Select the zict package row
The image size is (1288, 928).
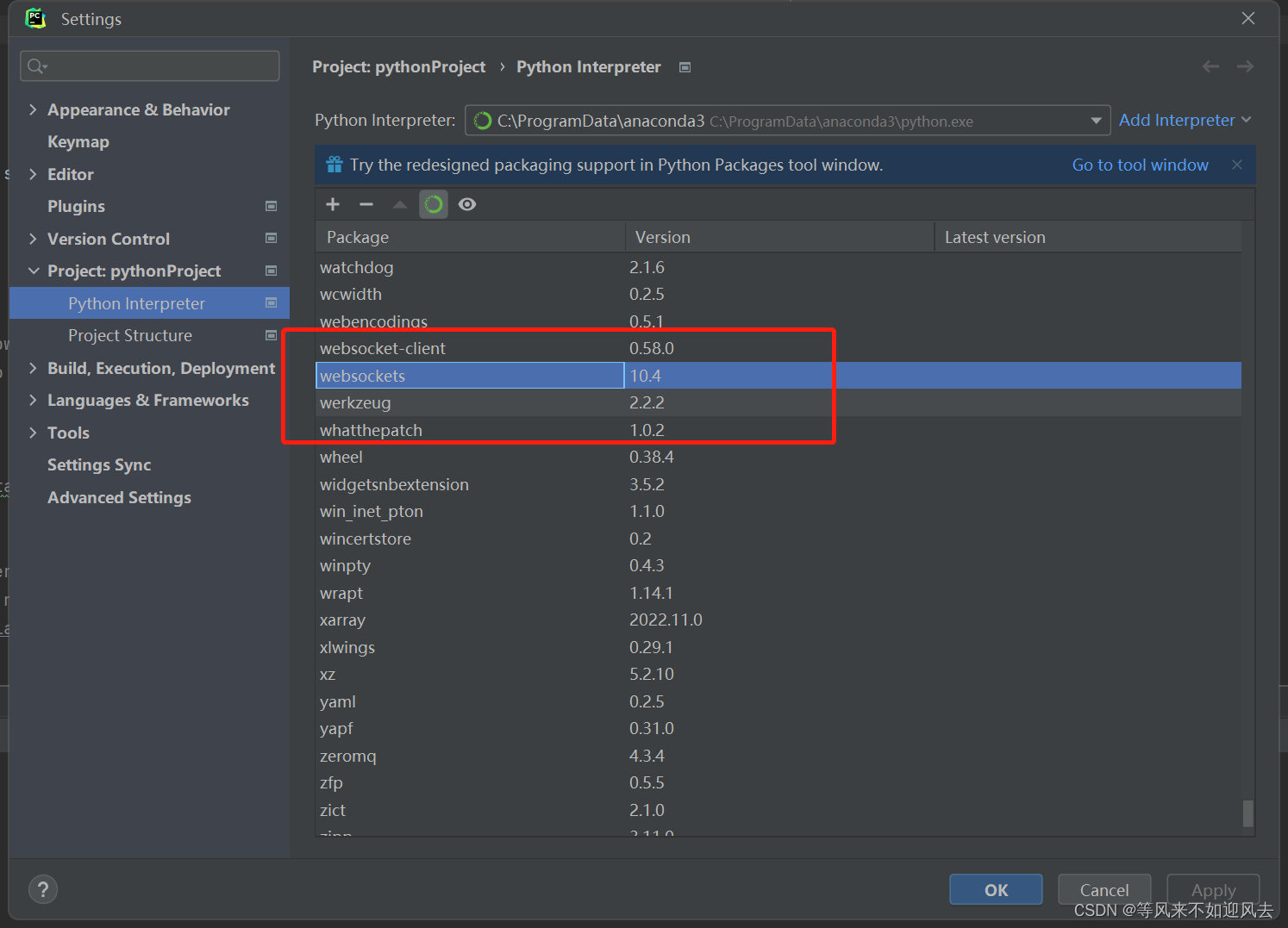coord(778,810)
